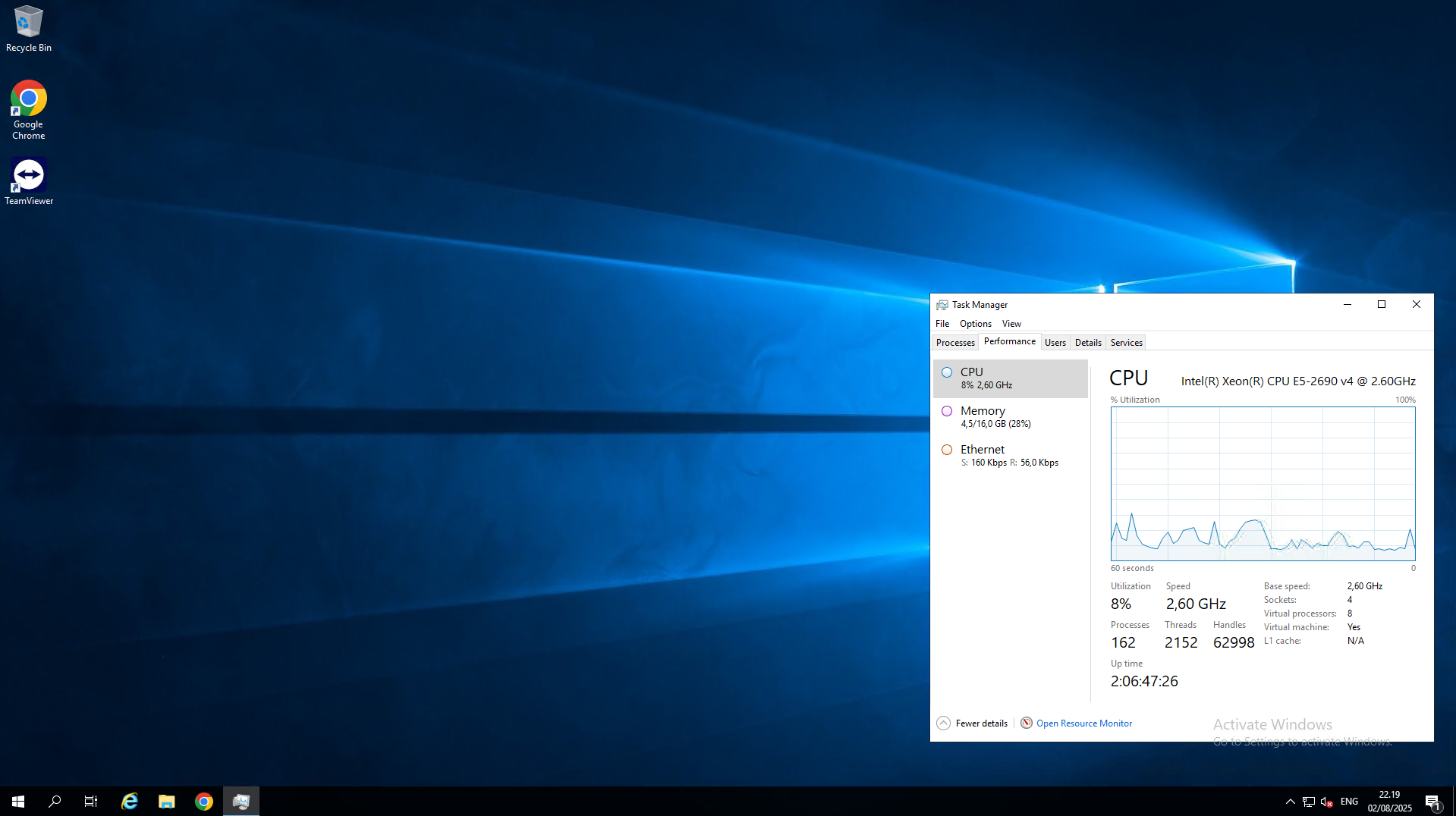Click the CPU model name text
This screenshot has width=1456, height=816.
1298,381
